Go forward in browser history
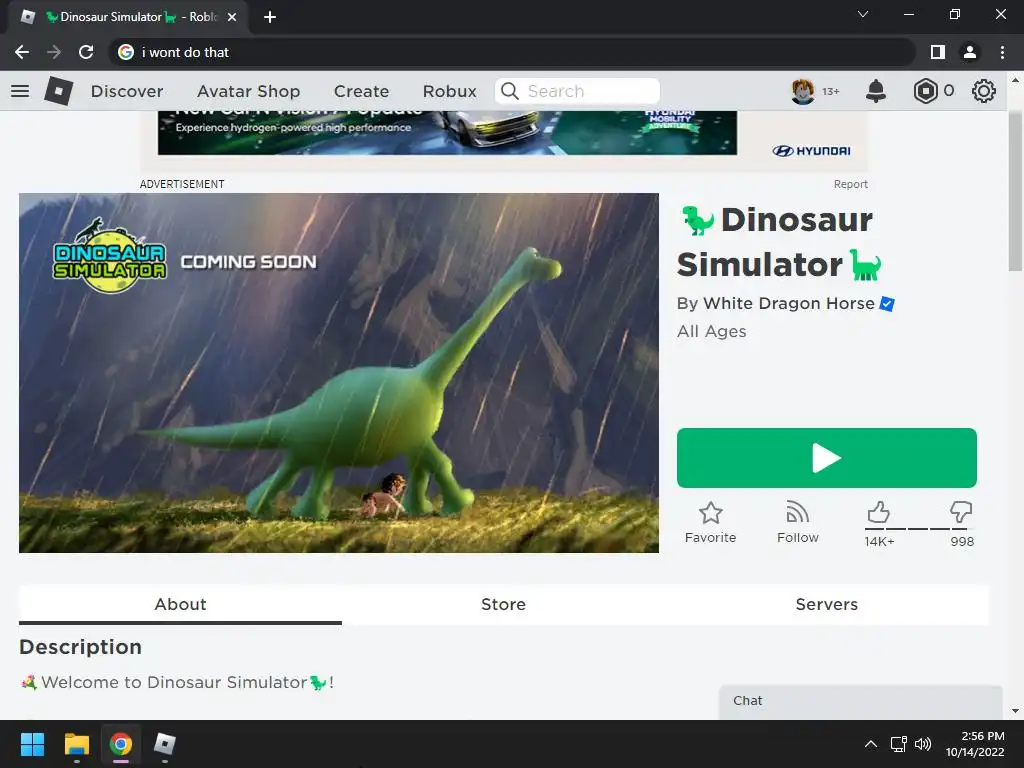Image resolution: width=1024 pixels, height=768 pixels. click(54, 52)
